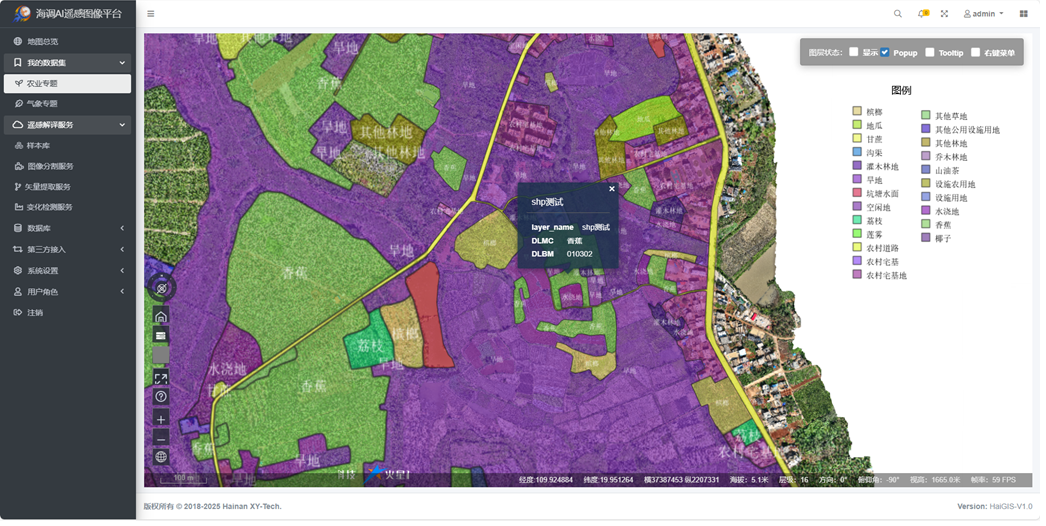Open 气象专题 in the sidebar
The height and width of the screenshot is (526, 1046).
pyautogui.click(x=42, y=104)
